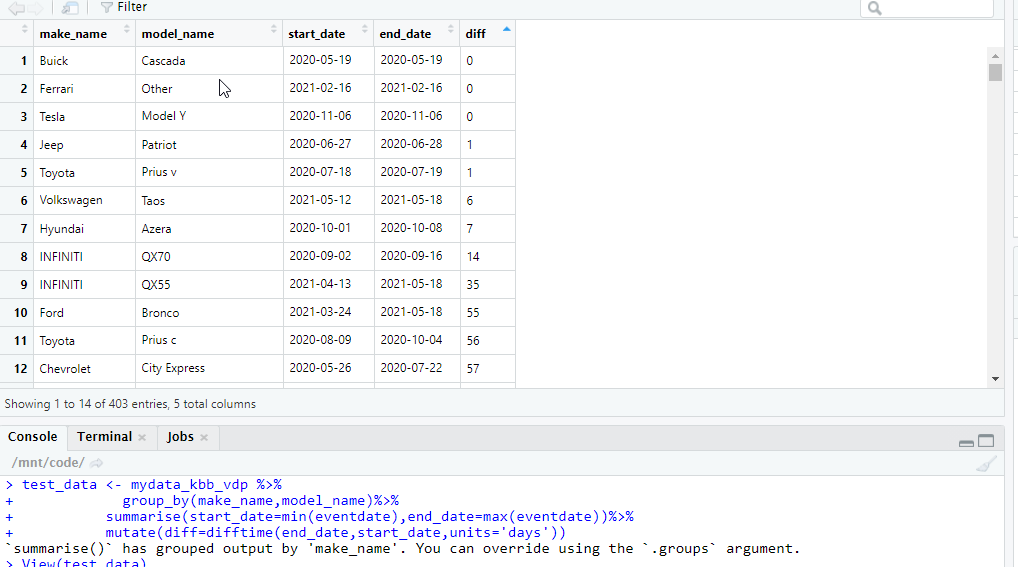Open the Filter tool

(123, 7)
